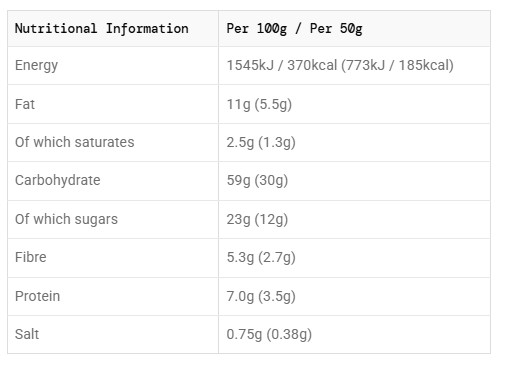This screenshot has width=510, height=369.
Task: Select the Of which saturates label
Action: pyautogui.click(x=75, y=142)
